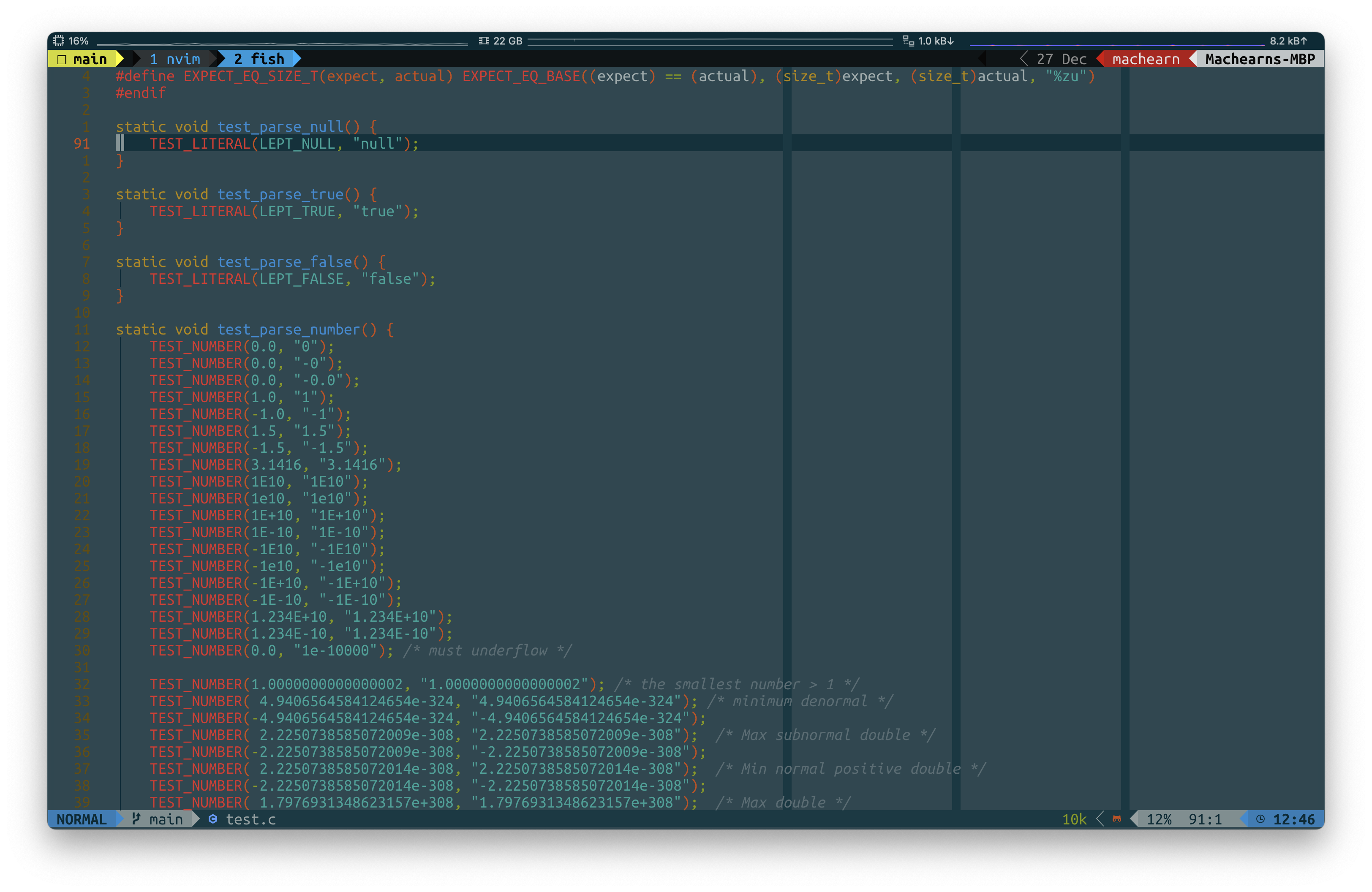This screenshot has height=892, width=1372.
Task: Click the TEST_NUMBER(-1e10, "-1e10") line
Action: point(267,566)
